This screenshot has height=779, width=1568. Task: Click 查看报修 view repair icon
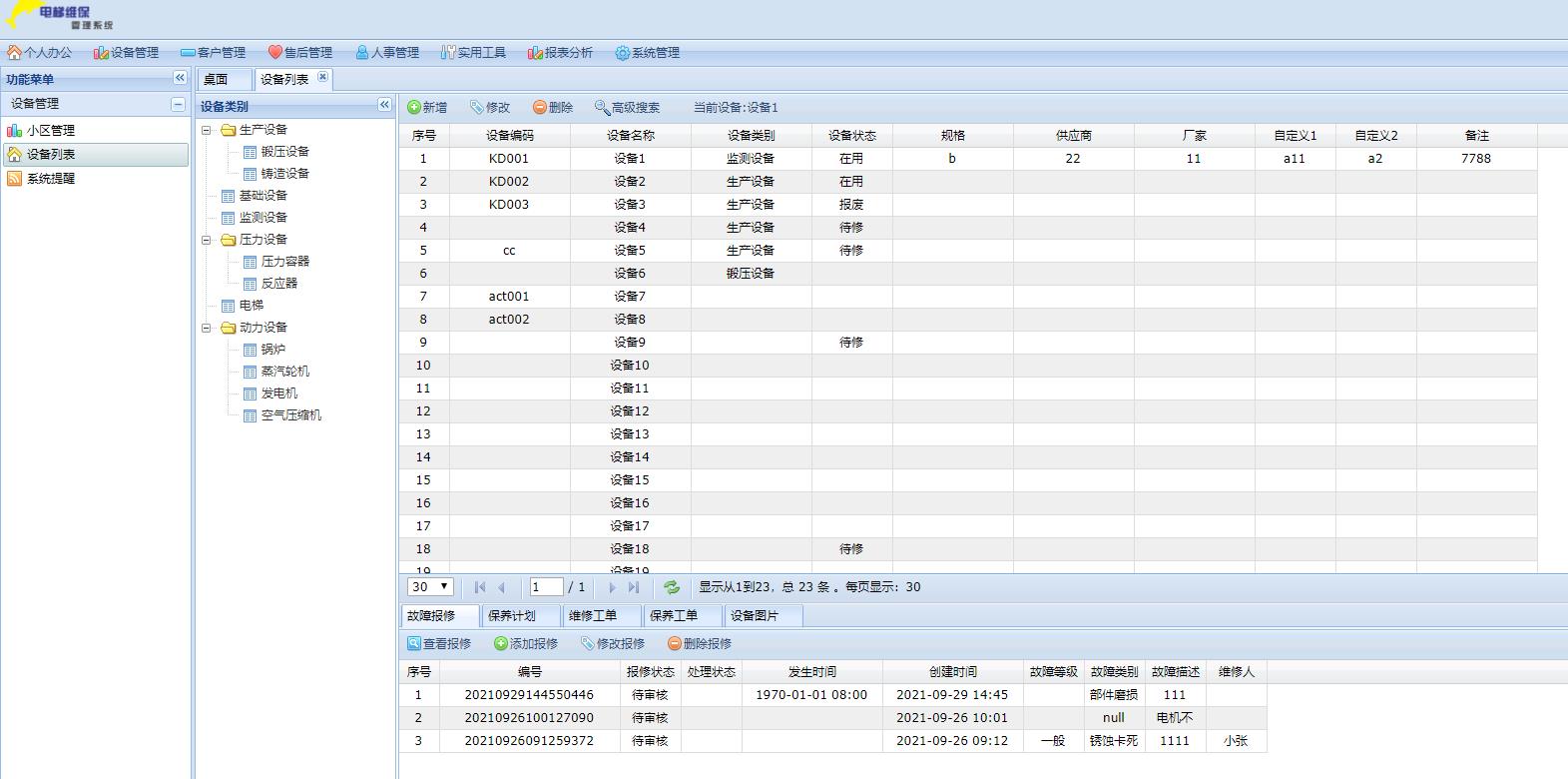414,644
